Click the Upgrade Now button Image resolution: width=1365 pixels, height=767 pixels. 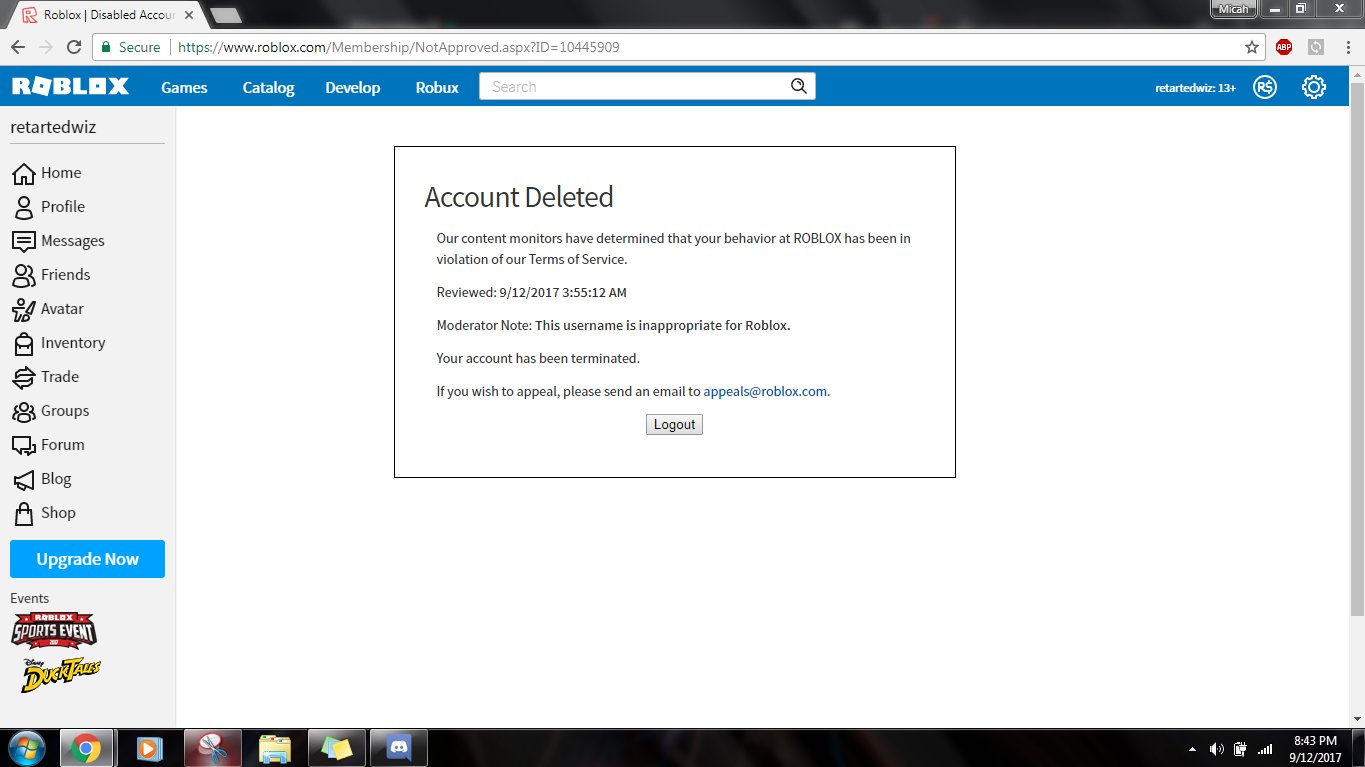tap(87, 559)
